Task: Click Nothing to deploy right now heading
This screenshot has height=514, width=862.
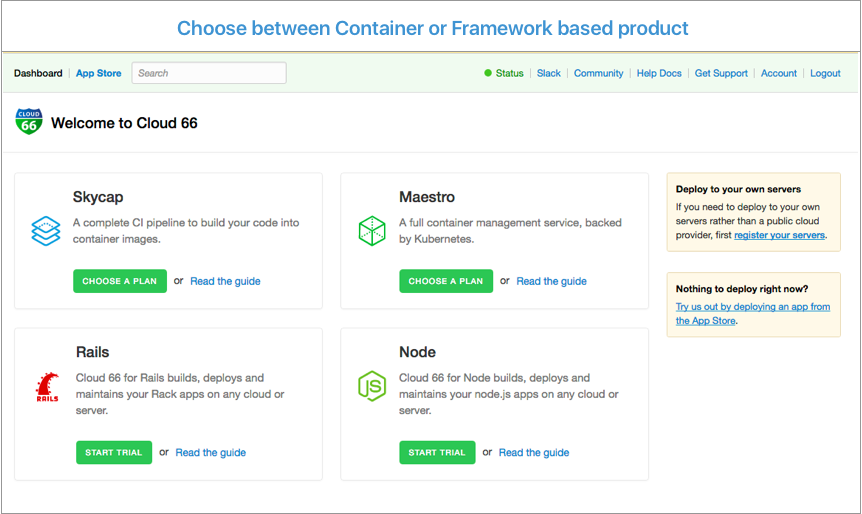Action: 742,289
